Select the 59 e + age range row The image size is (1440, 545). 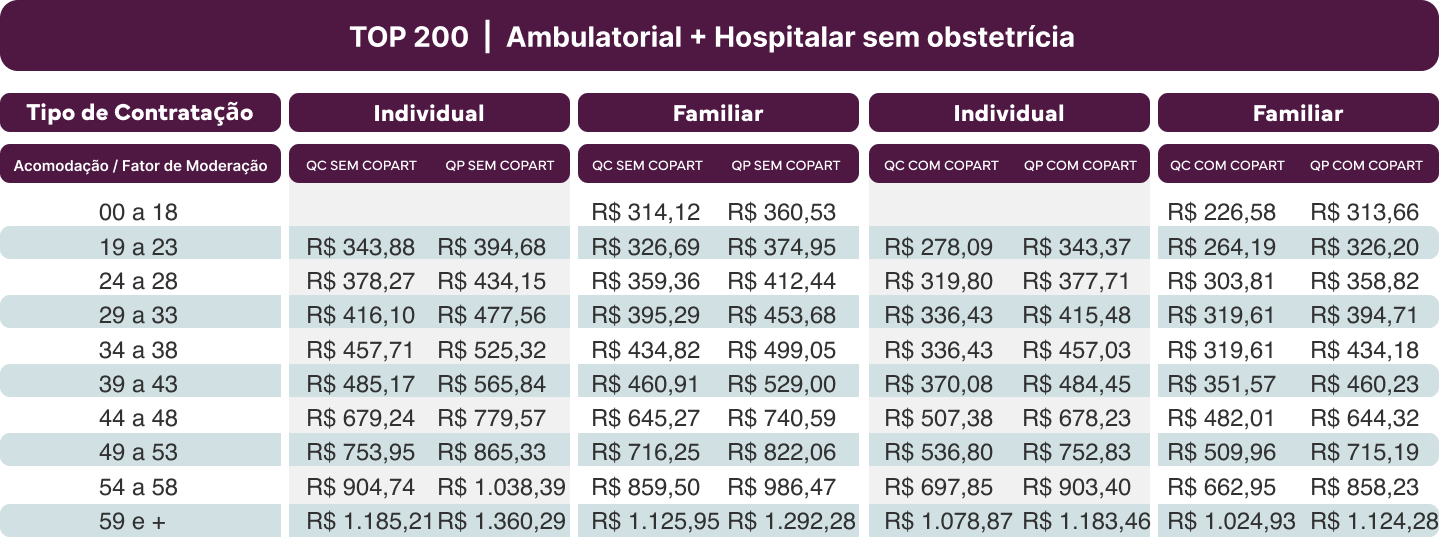(x=138, y=521)
